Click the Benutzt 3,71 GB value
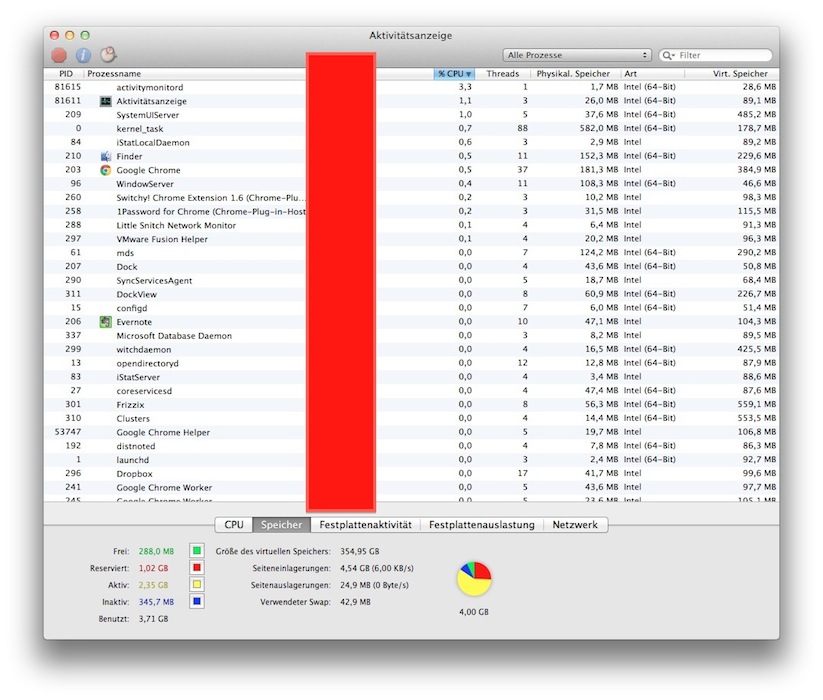The image size is (823, 700). coord(153,619)
